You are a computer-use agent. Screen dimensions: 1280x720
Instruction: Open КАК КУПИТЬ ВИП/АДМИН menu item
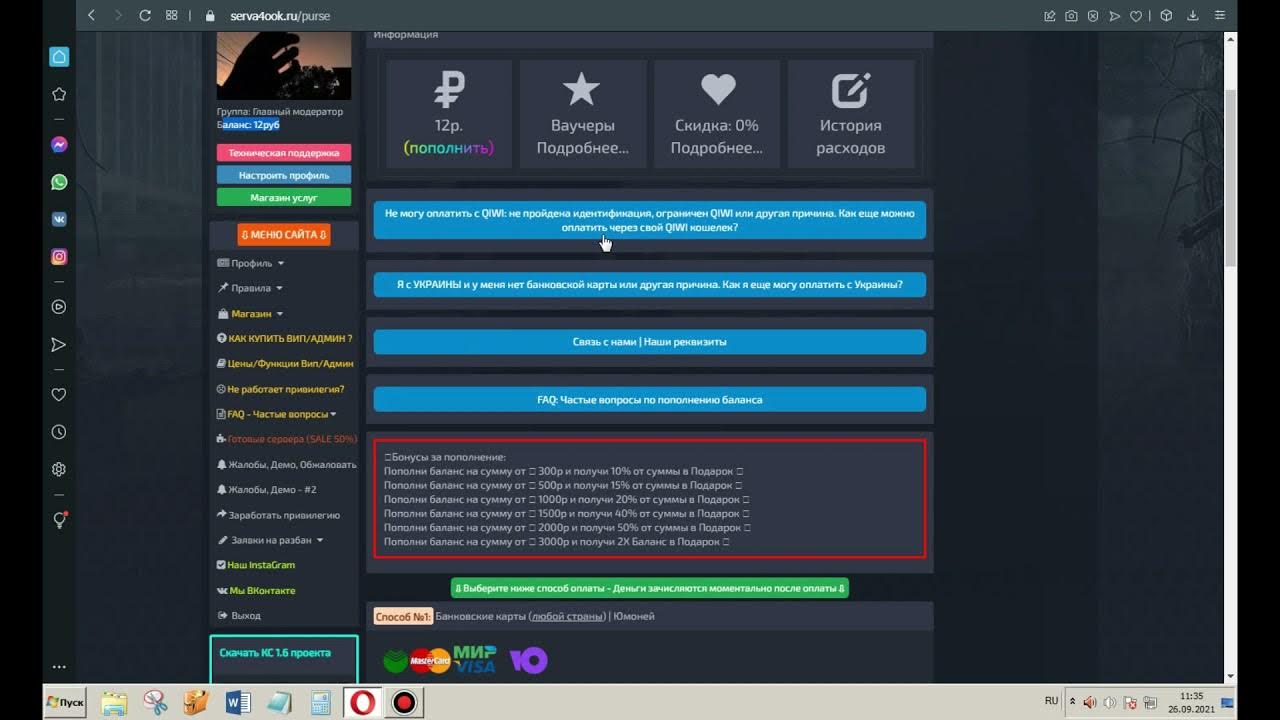click(285, 338)
